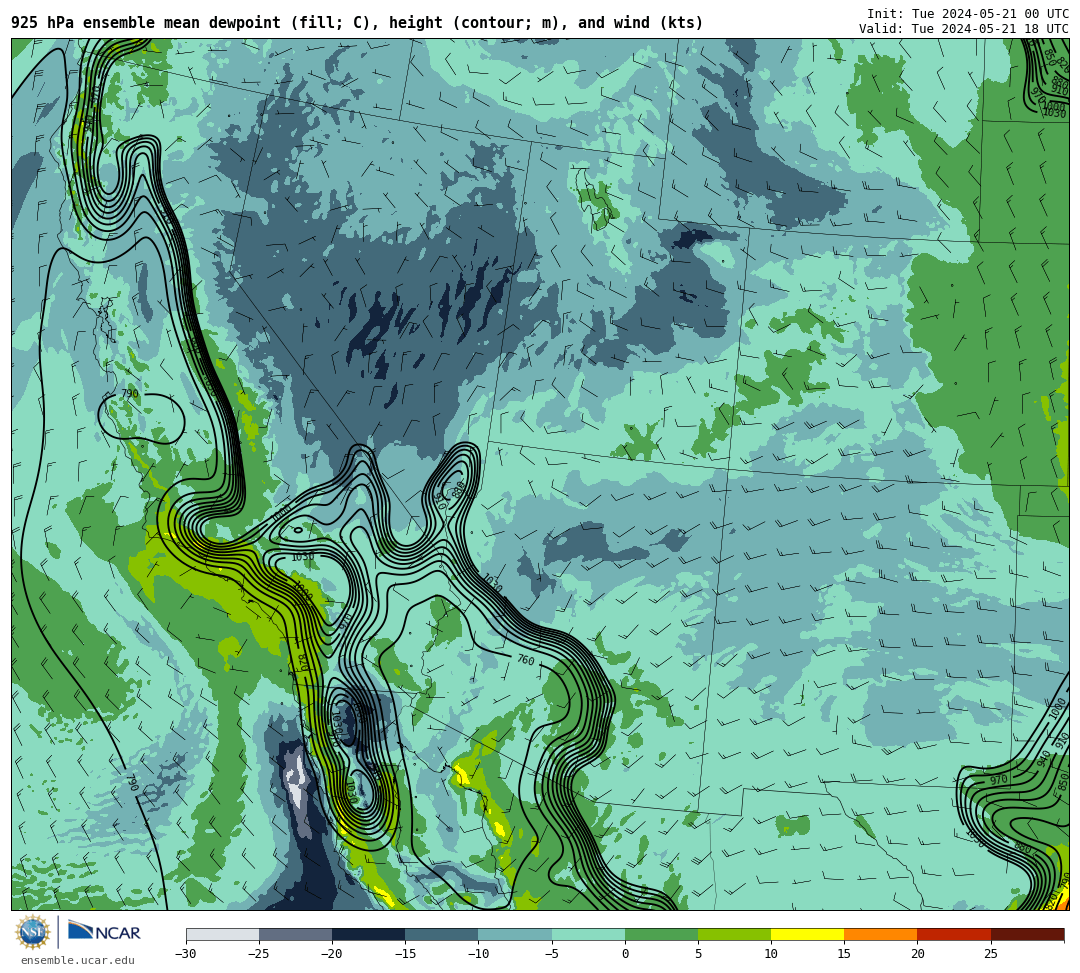Image resolution: width=1080 pixels, height=973 pixels.
Task: Select the -30 to -25 pale gray swatch
Action: pyautogui.click(x=222, y=934)
